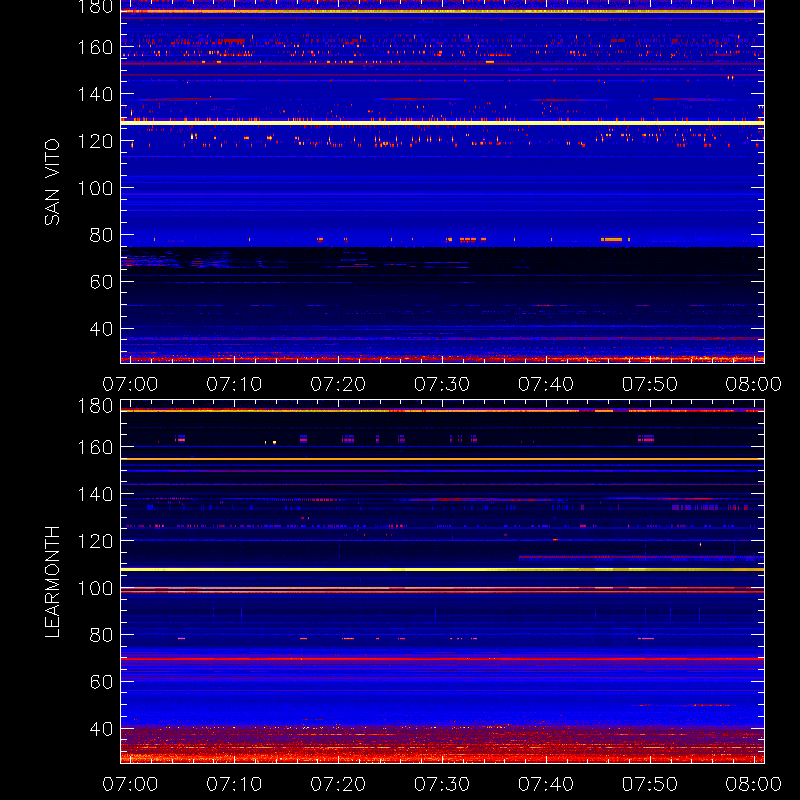Viewport: 800px width, 800px height.
Task: Click the 07:20 time label under Learmonth plot
Action: 338,784
